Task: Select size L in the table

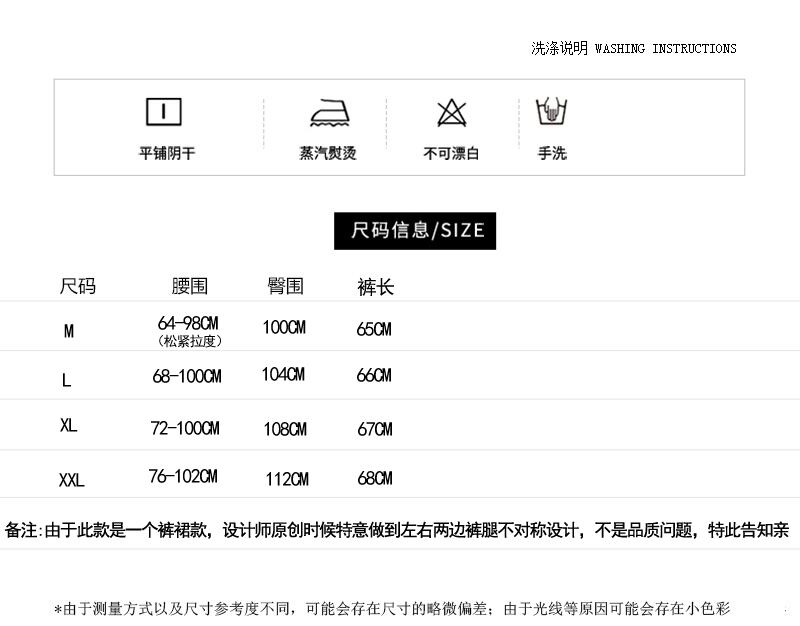Action: click(66, 380)
